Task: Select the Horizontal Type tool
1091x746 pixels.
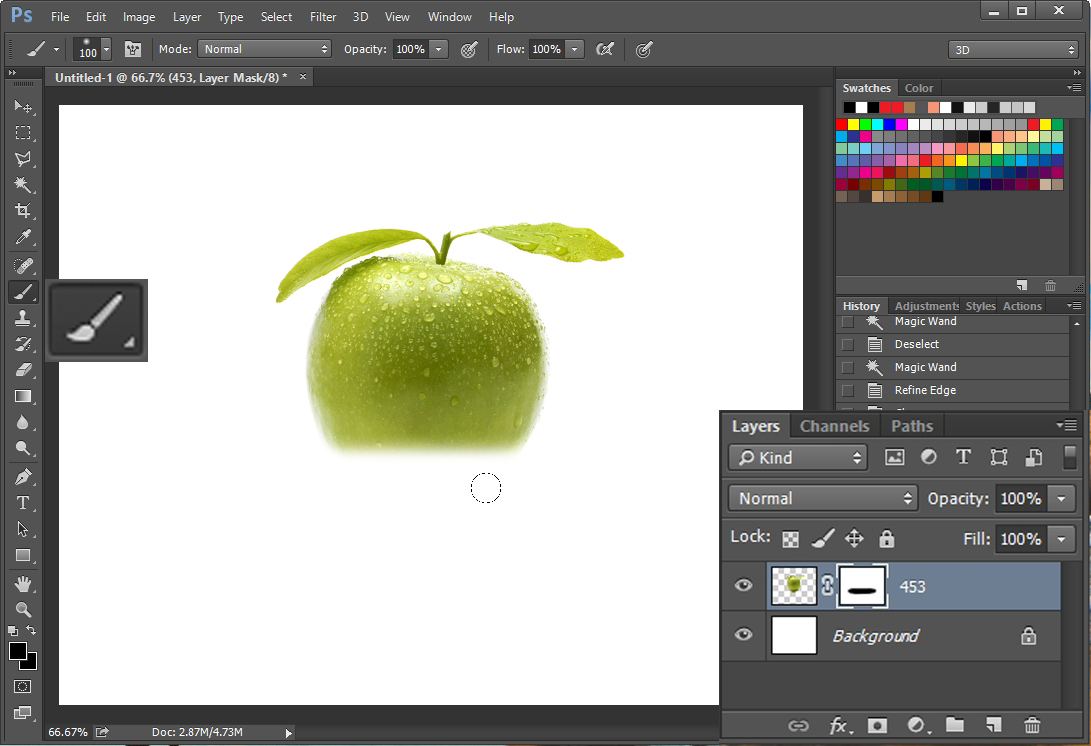Action: click(x=23, y=503)
